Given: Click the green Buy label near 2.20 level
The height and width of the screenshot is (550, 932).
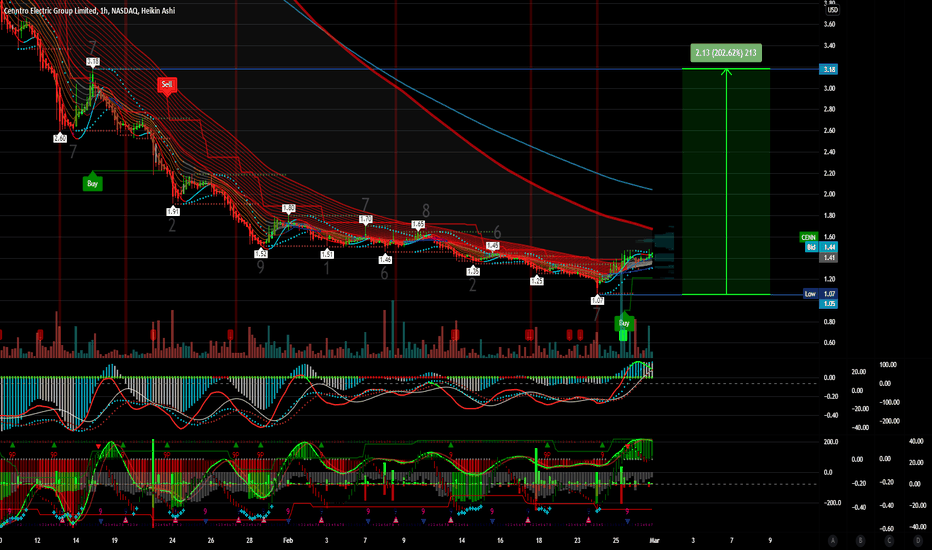Looking at the screenshot, I should tap(92, 183).
